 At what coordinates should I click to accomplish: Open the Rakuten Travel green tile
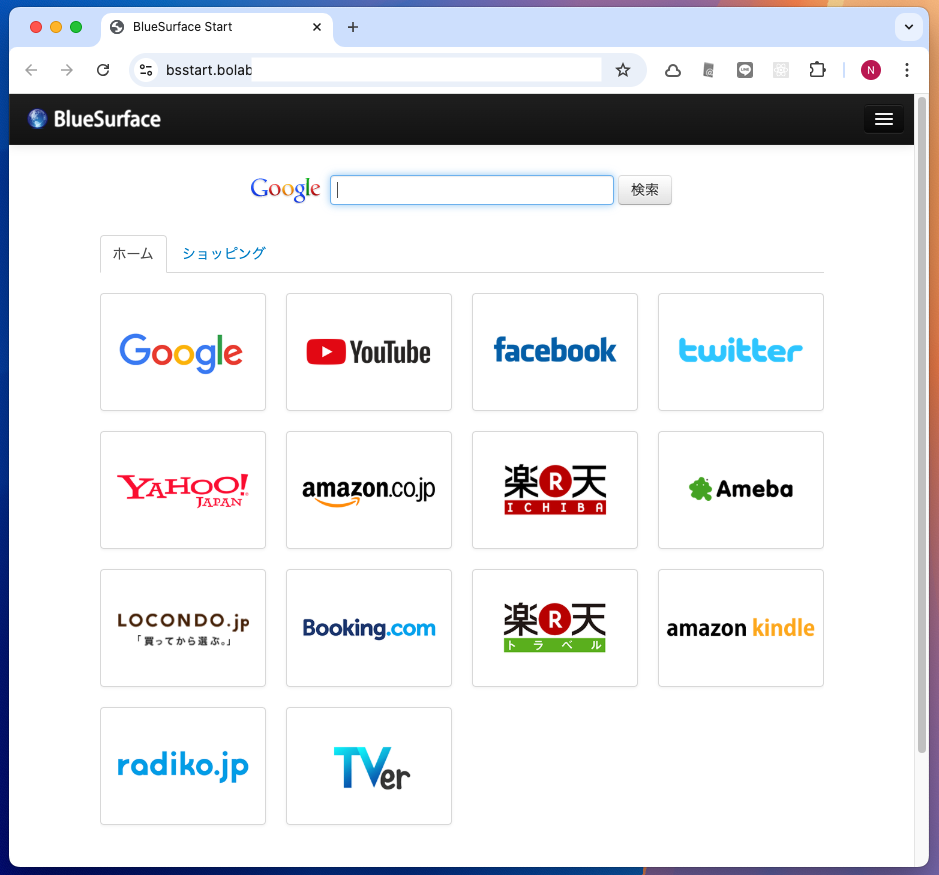click(555, 628)
